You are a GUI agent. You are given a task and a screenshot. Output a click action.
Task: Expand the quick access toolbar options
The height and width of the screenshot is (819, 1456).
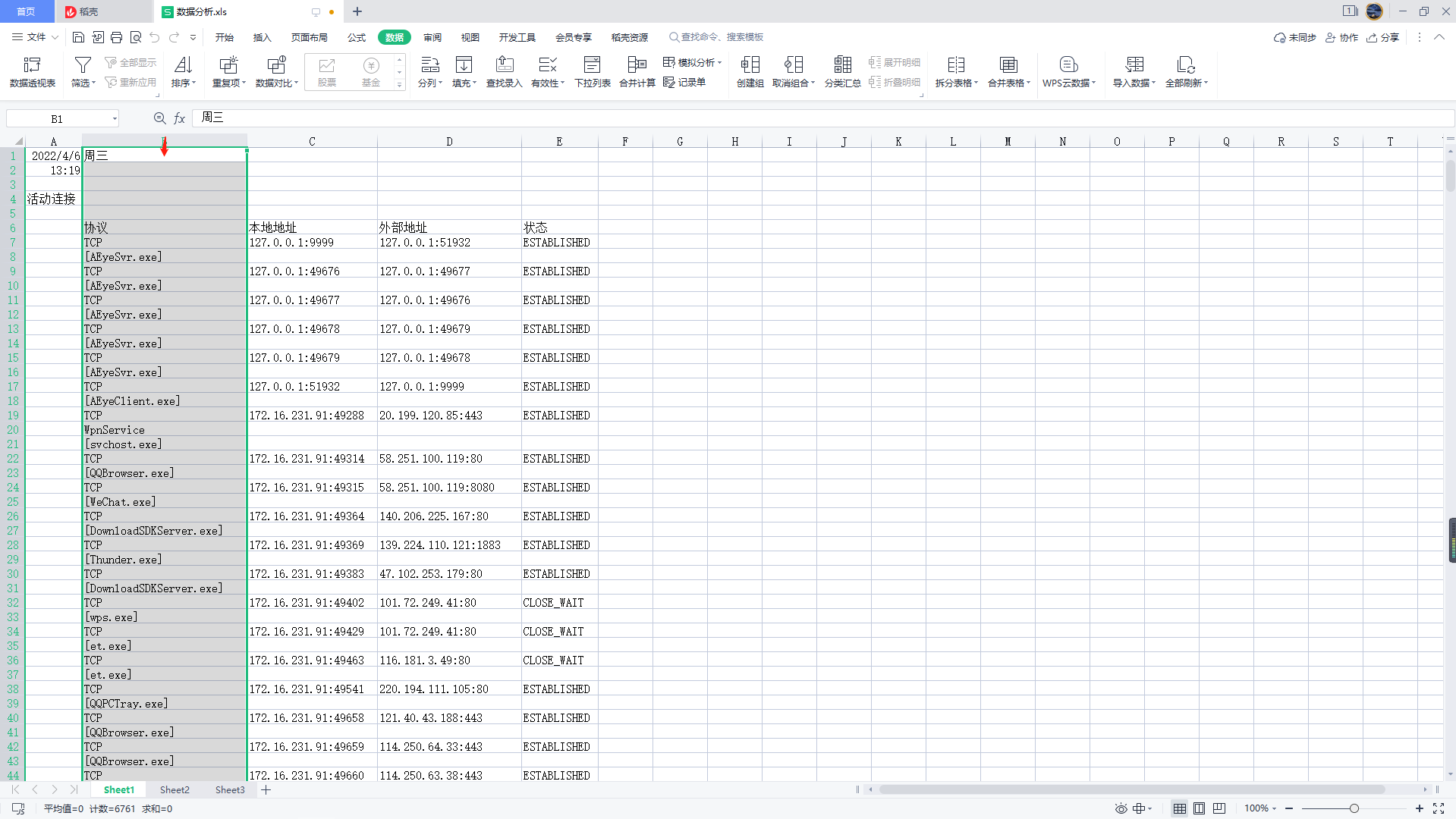pos(193,37)
